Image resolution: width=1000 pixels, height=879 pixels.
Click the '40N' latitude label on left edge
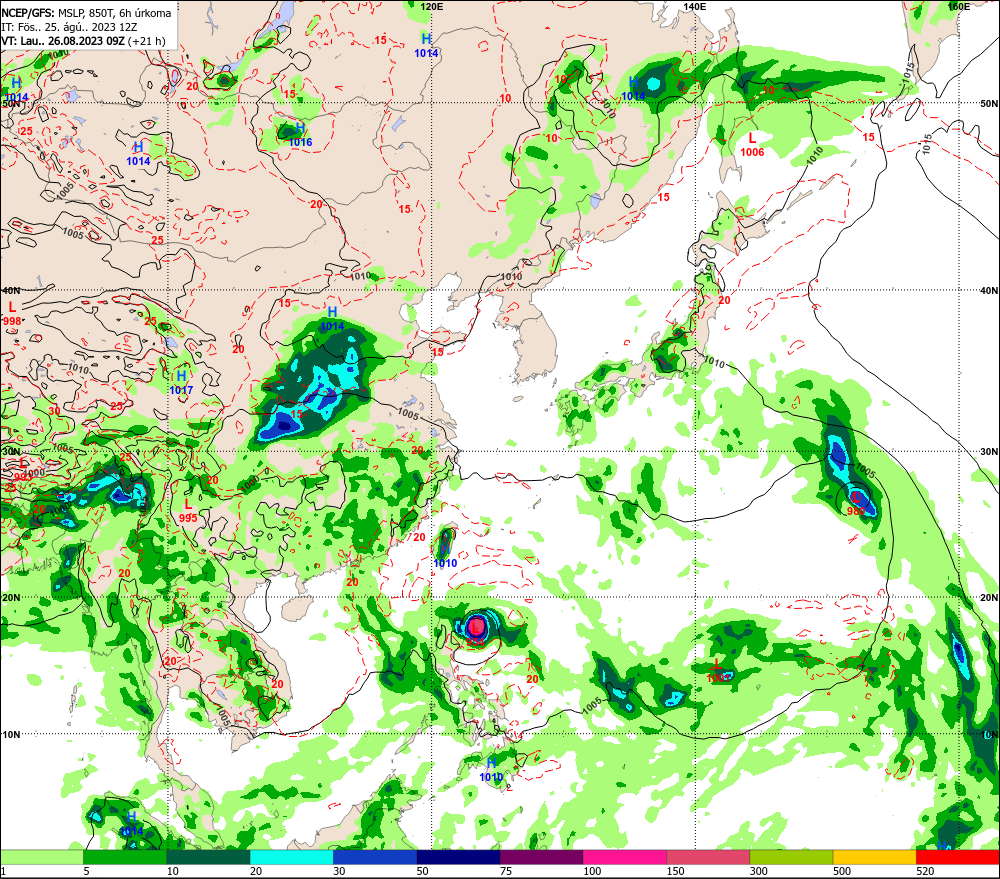(11, 291)
